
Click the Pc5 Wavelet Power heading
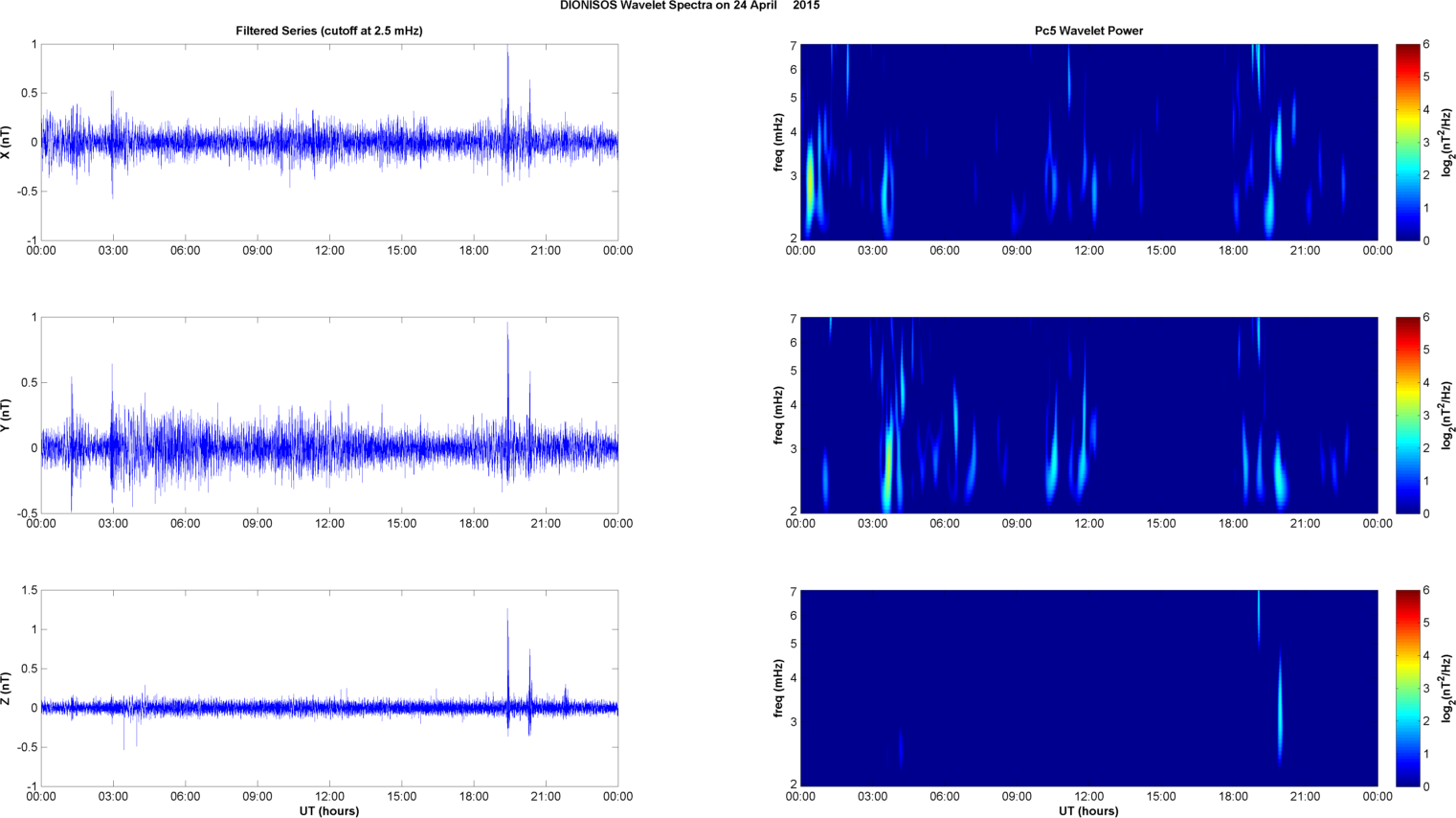pos(1088,31)
